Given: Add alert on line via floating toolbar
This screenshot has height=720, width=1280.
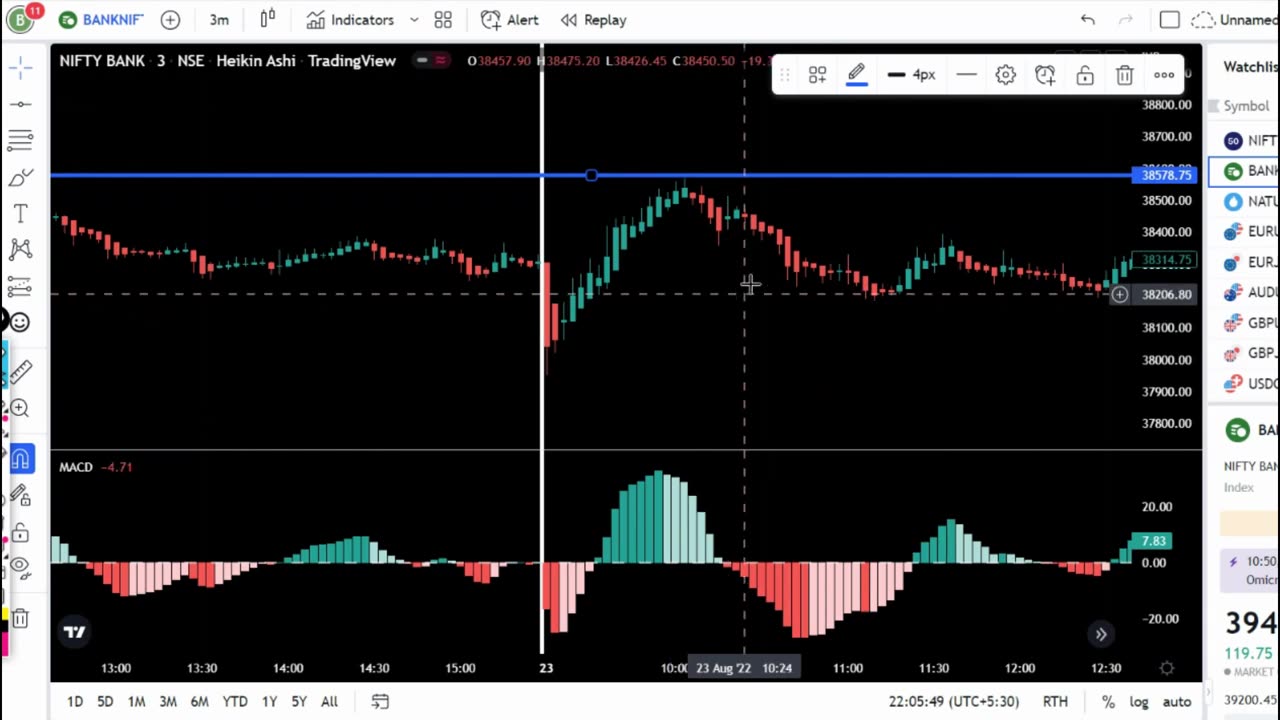Looking at the screenshot, I should [1045, 75].
